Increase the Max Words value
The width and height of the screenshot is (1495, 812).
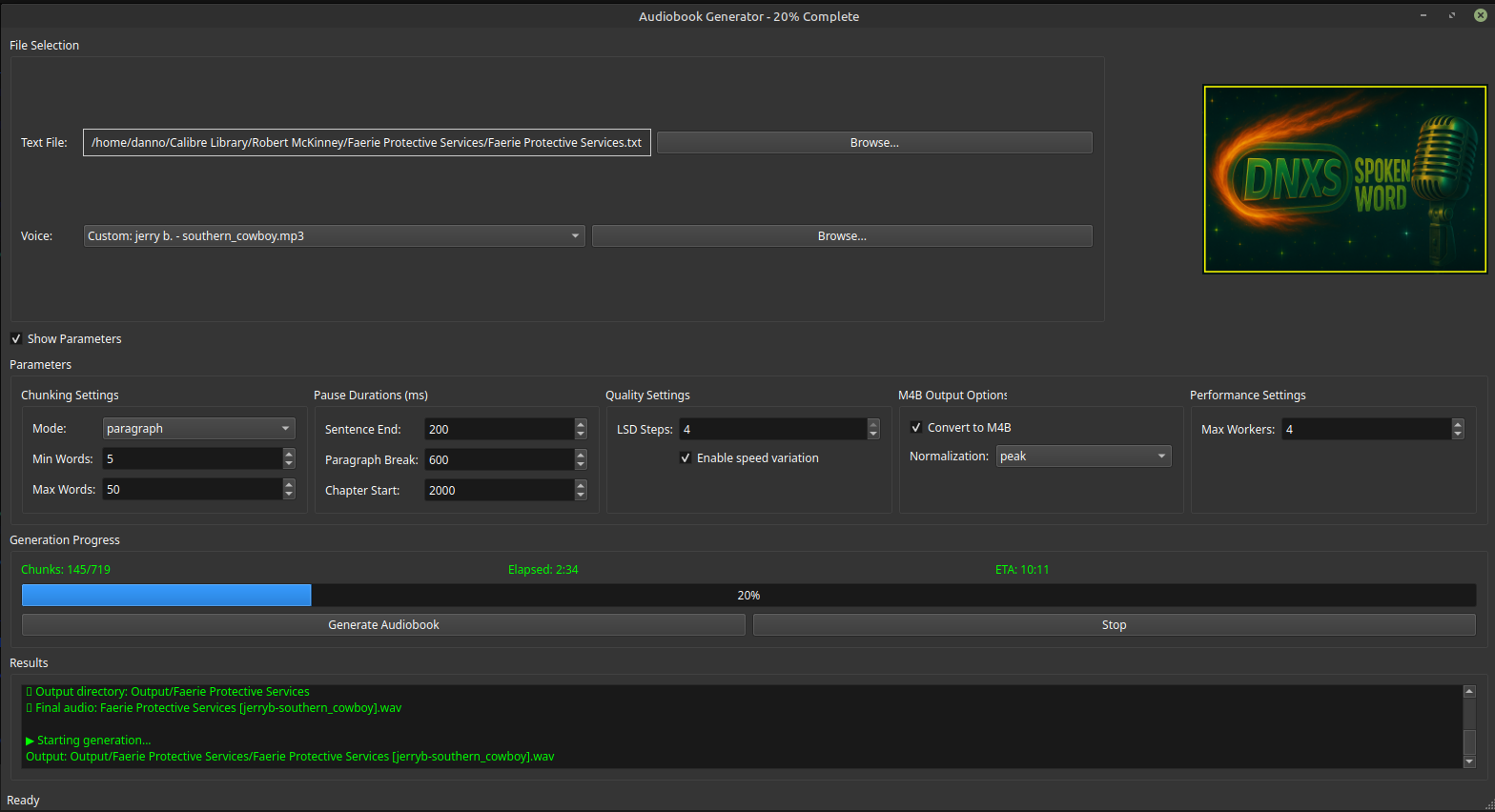(x=289, y=484)
